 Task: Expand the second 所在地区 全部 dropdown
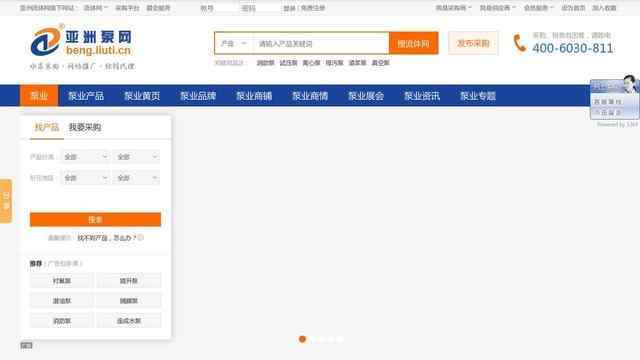tap(136, 178)
